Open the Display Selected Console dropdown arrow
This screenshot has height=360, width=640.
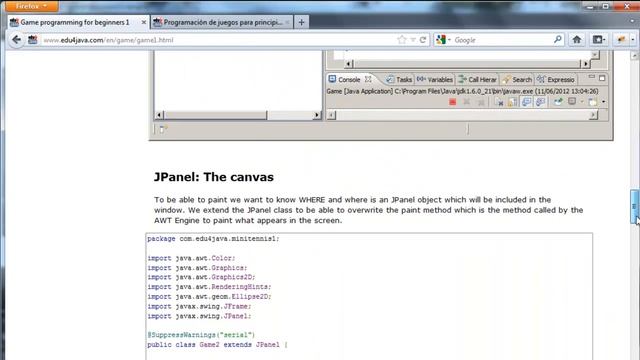tap(582, 102)
